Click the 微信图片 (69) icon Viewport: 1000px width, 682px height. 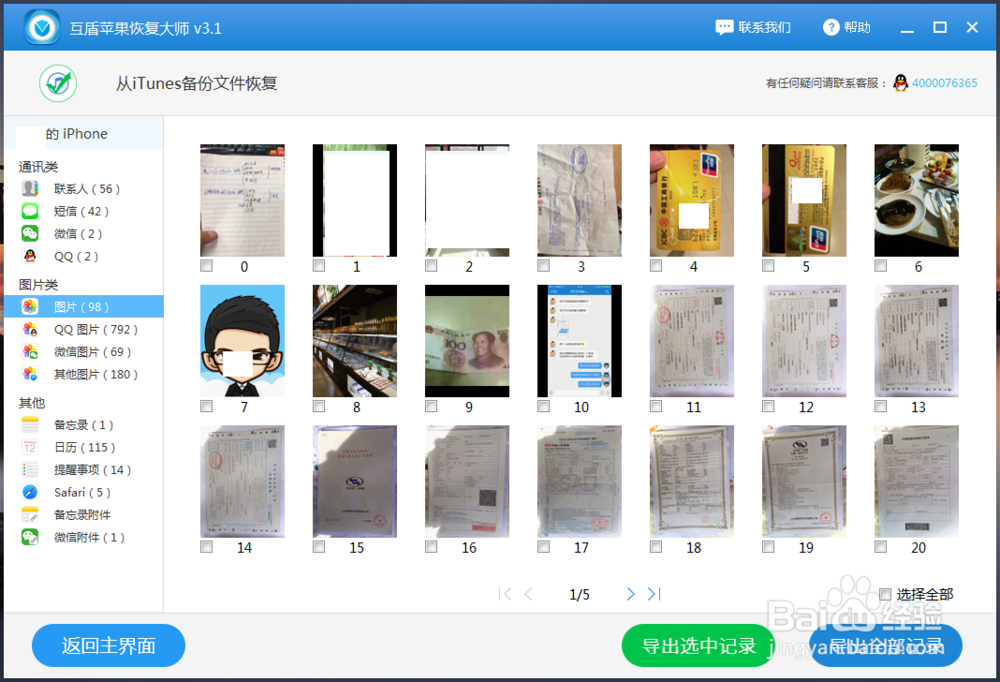click(x=30, y=351)
